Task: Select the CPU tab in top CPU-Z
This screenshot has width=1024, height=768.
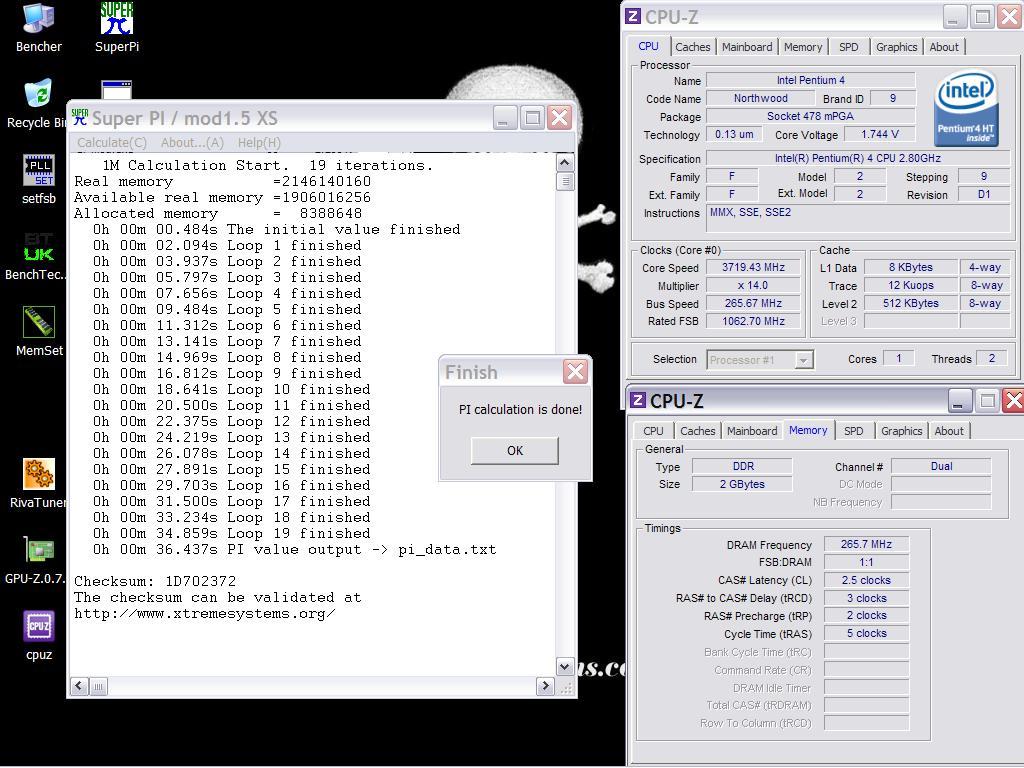Action: click(x=648, y=46)
